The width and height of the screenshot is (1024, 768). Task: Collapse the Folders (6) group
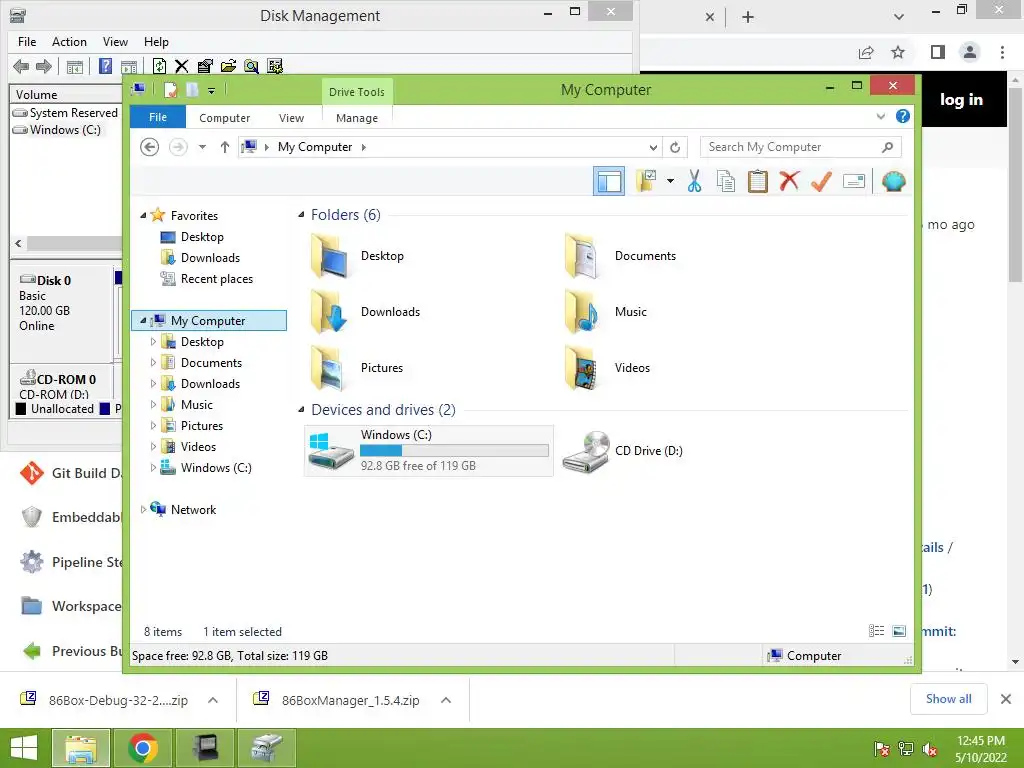(301, 215)
